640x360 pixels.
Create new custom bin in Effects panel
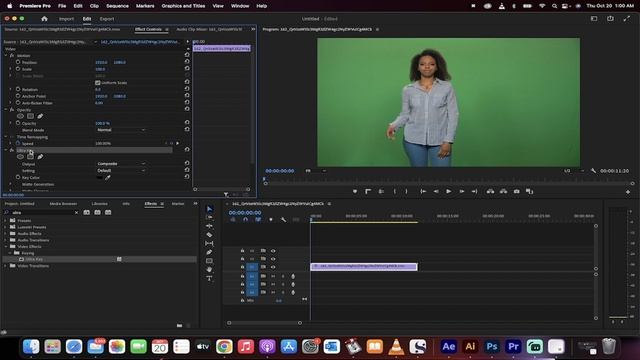(x=180, y=325)
